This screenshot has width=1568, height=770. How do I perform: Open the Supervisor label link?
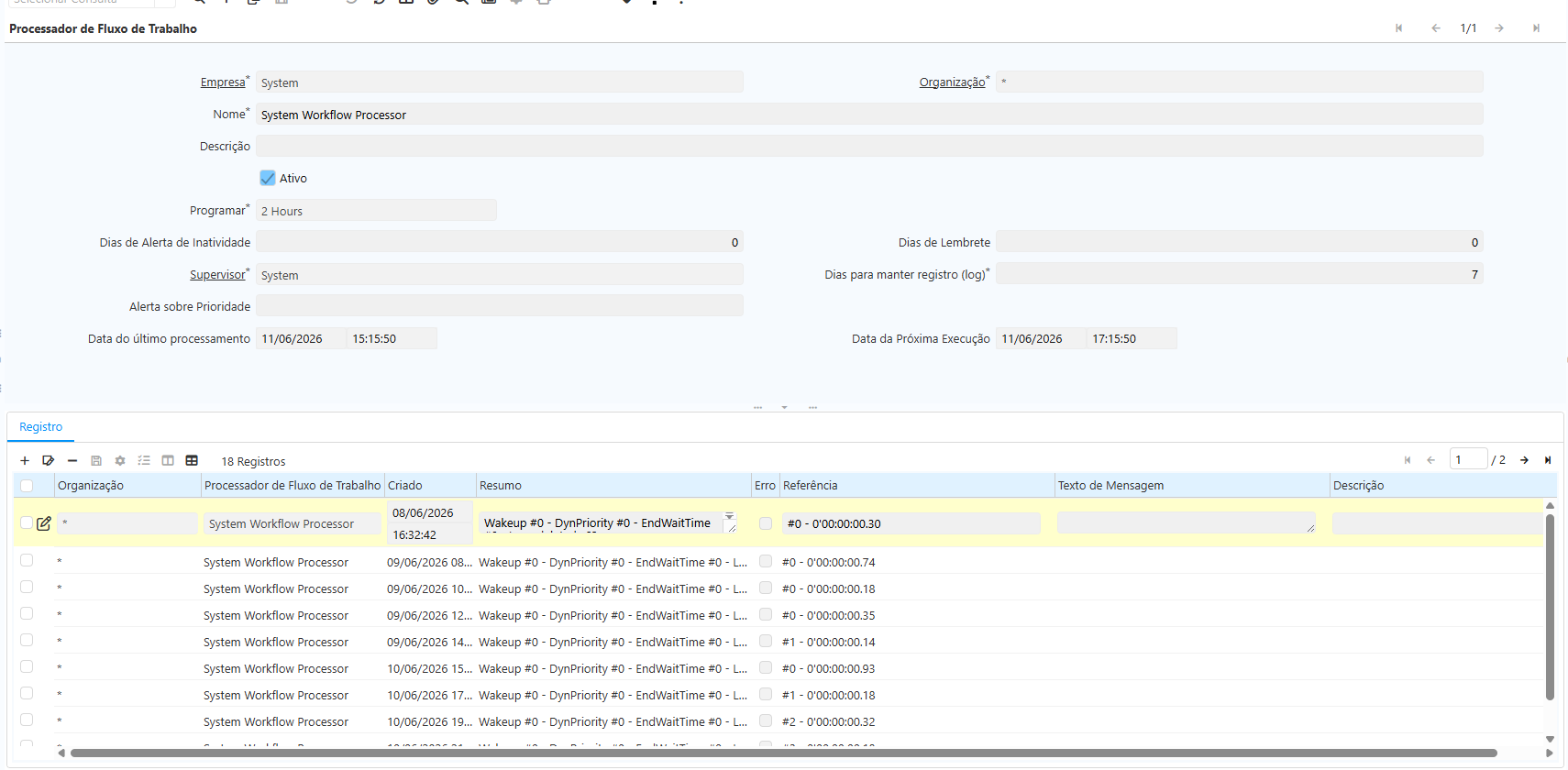coord(217,275)
